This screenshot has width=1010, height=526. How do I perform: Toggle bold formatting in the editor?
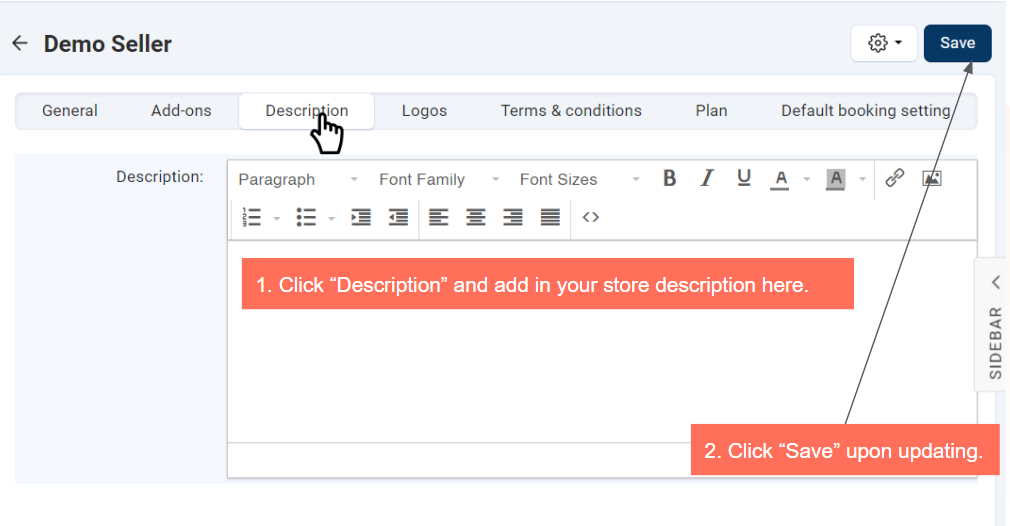tap(669, 178)
